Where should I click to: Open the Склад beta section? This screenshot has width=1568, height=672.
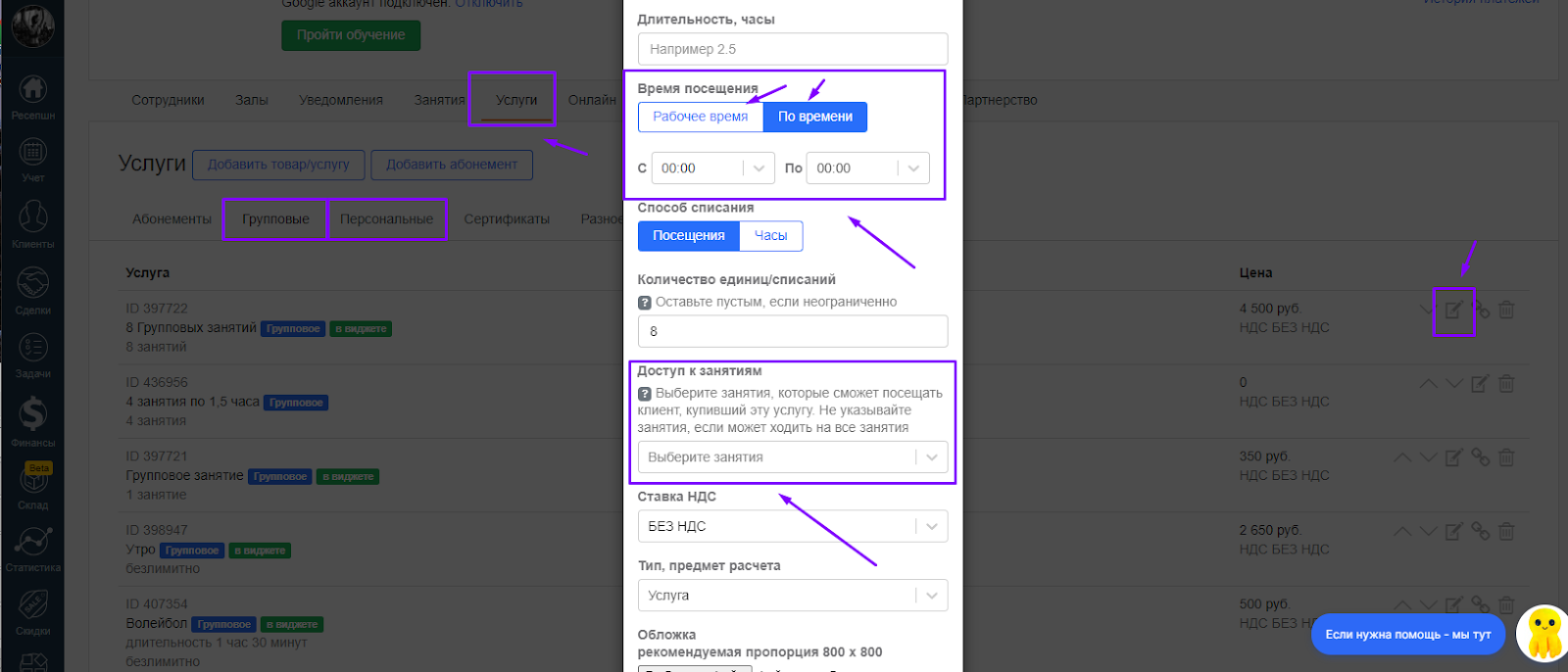pyautogui.click(x=32, y=486)
